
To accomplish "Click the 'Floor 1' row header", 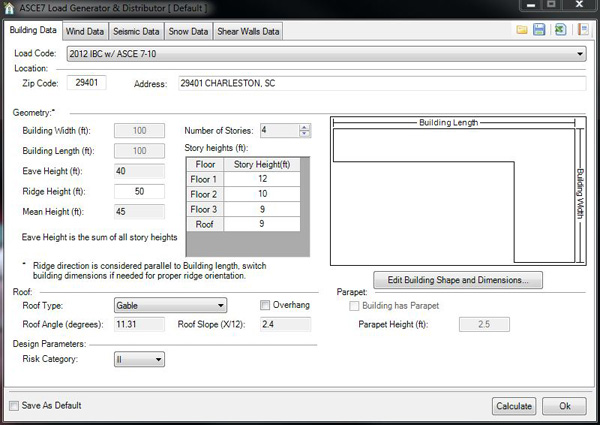I will pyautogui.click(x=205, y=179).
